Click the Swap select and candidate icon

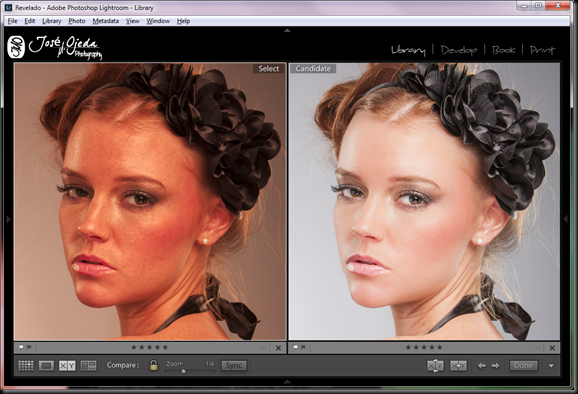pyautogui.click(x=435, y=366)
